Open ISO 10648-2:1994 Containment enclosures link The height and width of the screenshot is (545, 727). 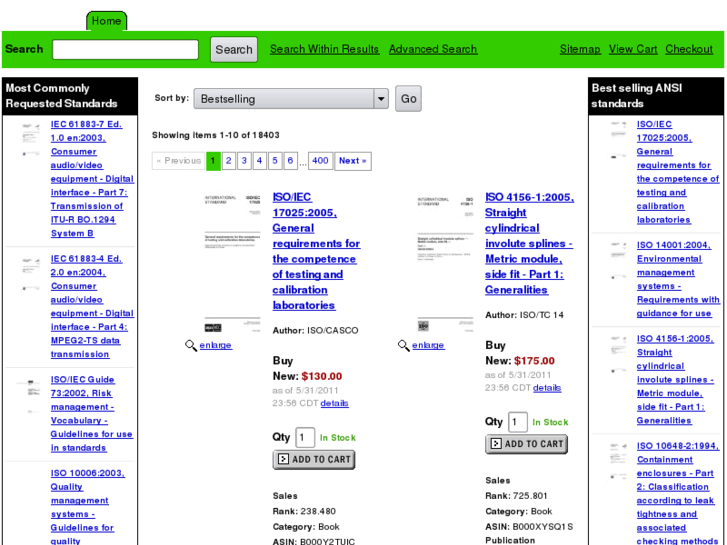[x=678, y=493]
